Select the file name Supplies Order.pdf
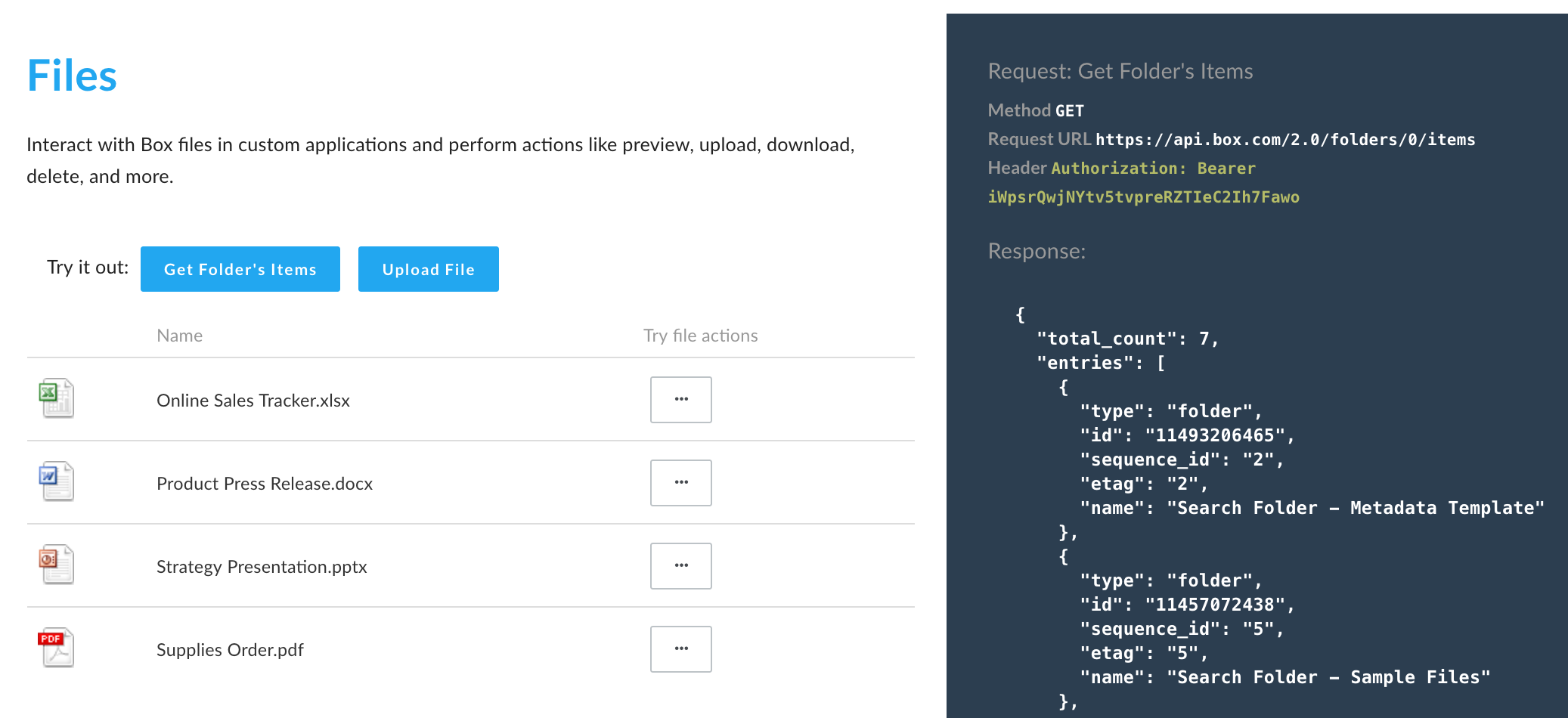This screenshot has height=718, width=1568. [x=230, y=650]
